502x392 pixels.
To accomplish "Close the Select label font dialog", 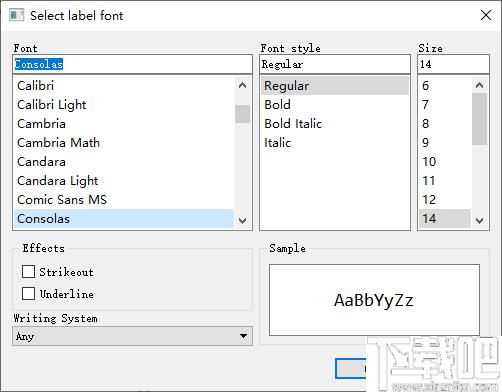I will click(486, 15).
